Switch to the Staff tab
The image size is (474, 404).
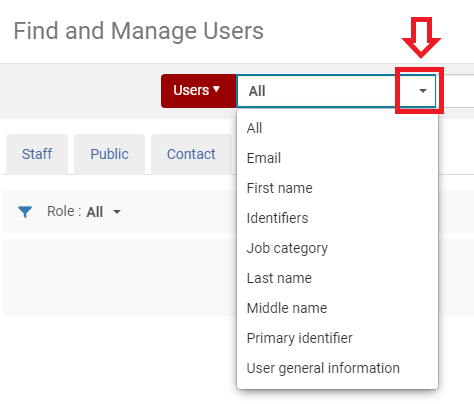pos(37,154)
